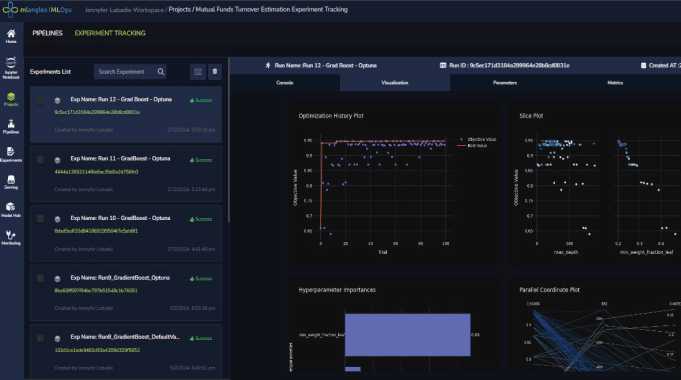Click the icon beside Run ID header
Screen dimensions: 681x380
(x=443, y=66)
